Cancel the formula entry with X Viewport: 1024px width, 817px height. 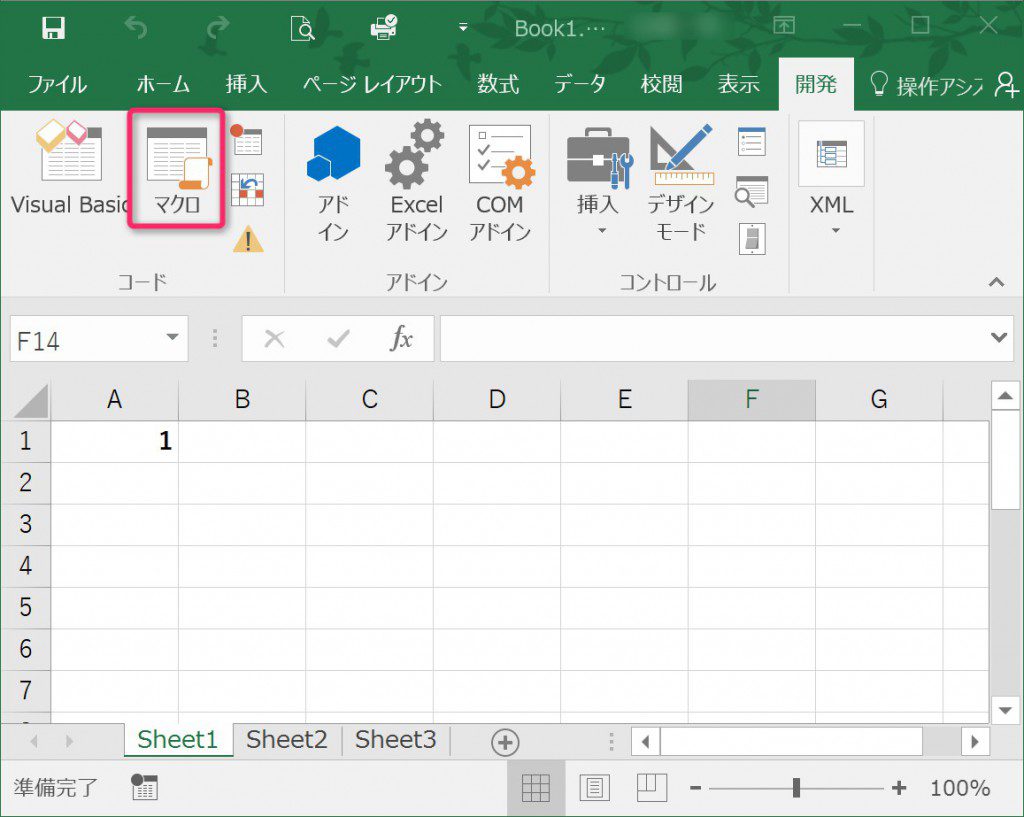tap(274, 338)
